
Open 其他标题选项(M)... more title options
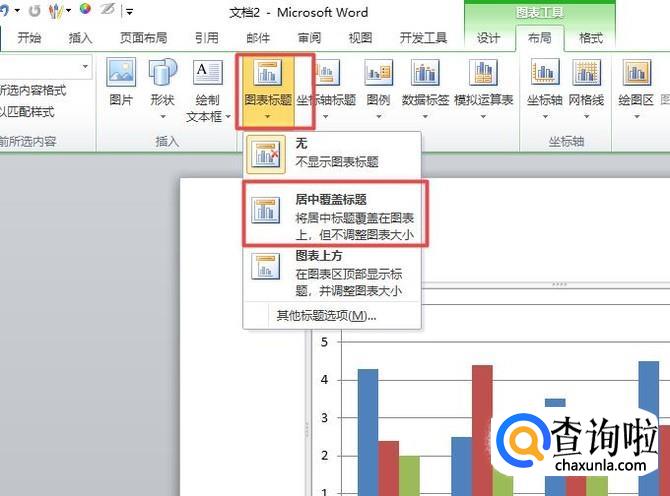[326, 316]
